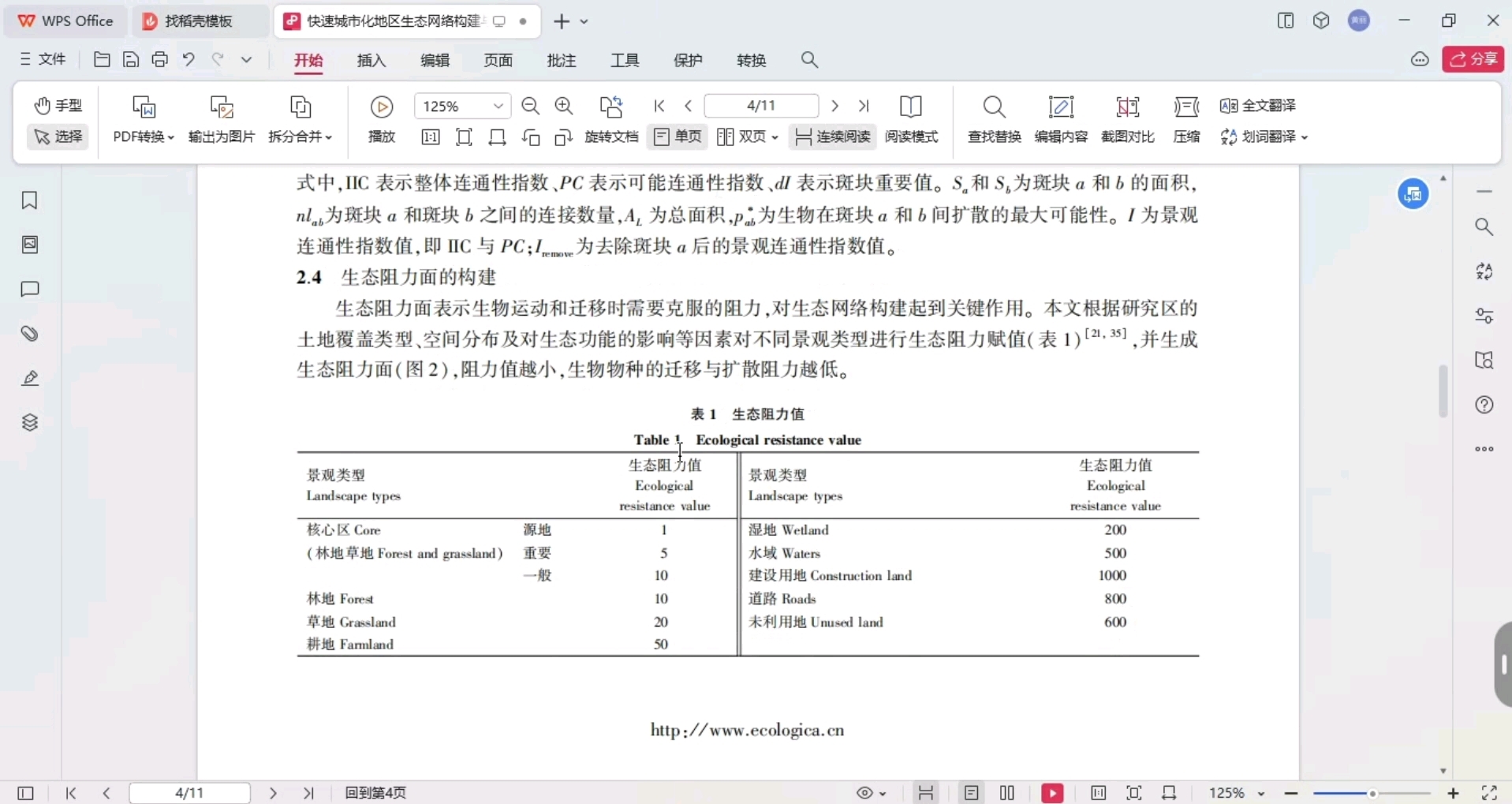Open attachments paperclip in left sidebar
Screen dimensions: 1512x804
[30, 334]
